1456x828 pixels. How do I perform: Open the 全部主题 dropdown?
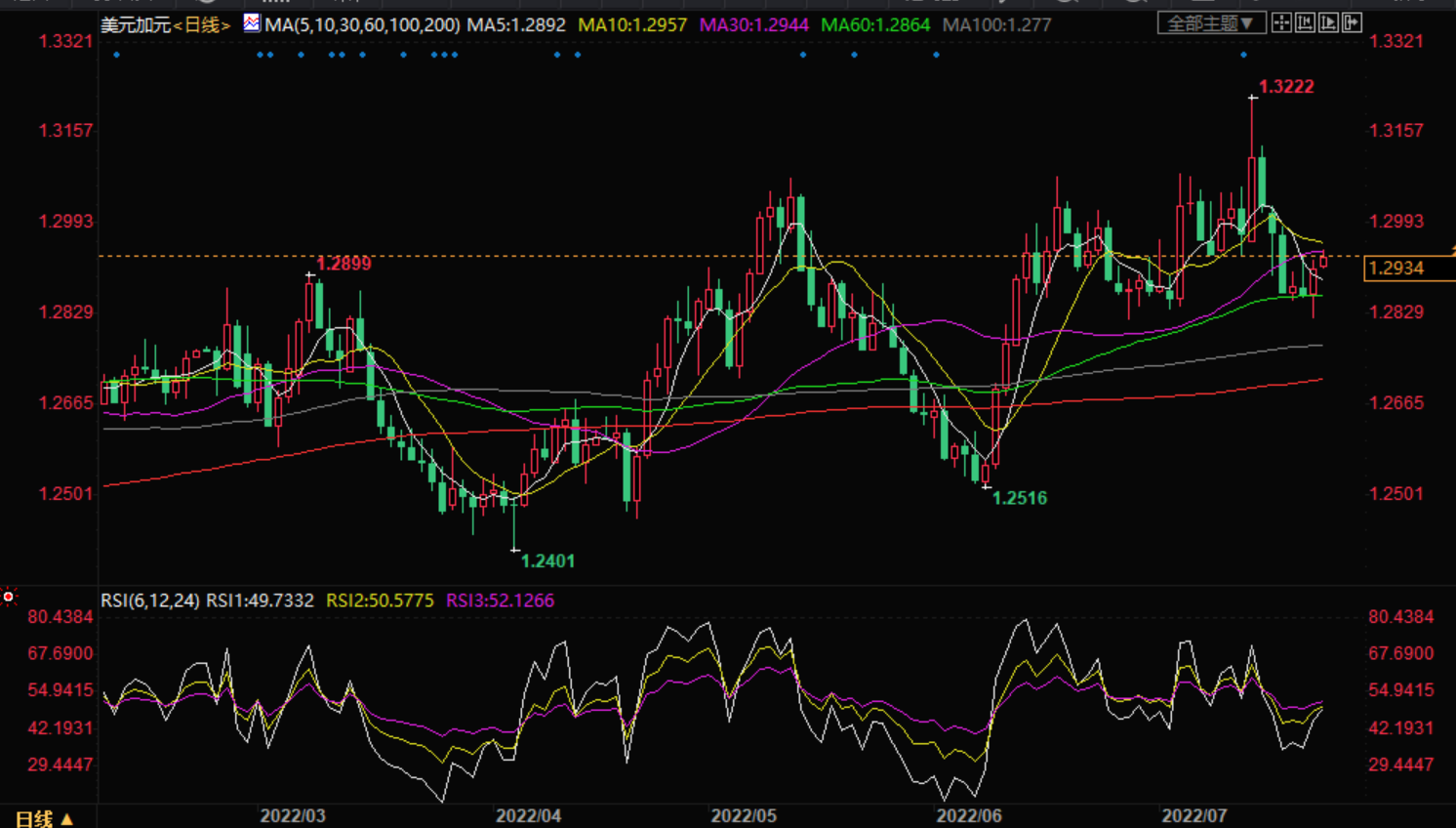coord(1211,22)
